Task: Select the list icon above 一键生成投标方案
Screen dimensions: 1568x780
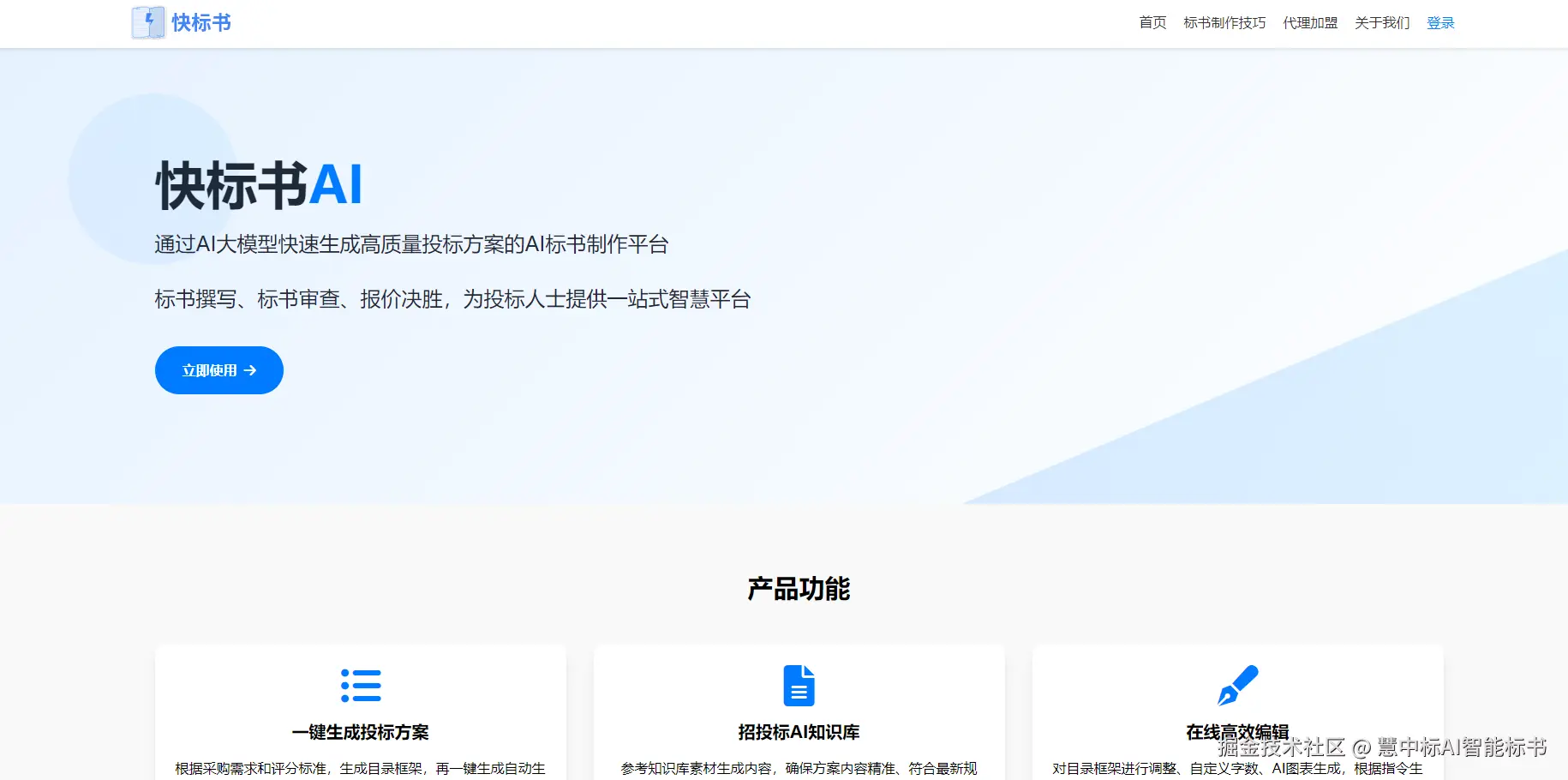Action: coord(360,685)
